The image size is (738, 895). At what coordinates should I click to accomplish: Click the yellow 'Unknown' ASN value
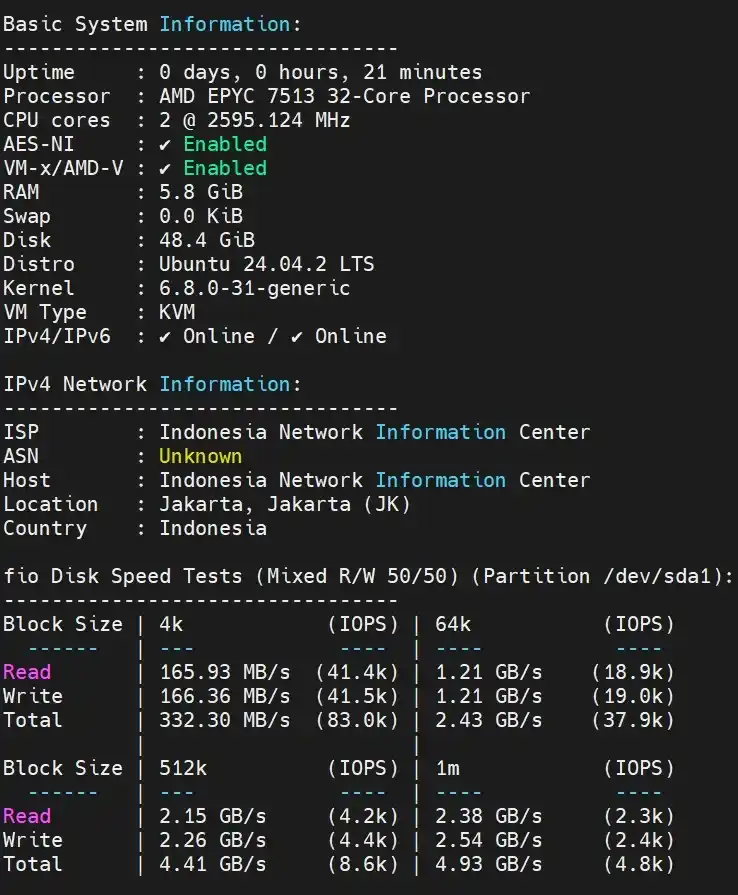pyautogui.click(x=200, y=456)
